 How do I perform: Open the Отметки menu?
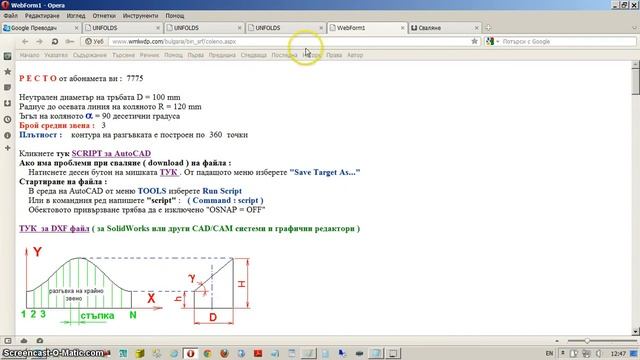[x=104, y=16]
